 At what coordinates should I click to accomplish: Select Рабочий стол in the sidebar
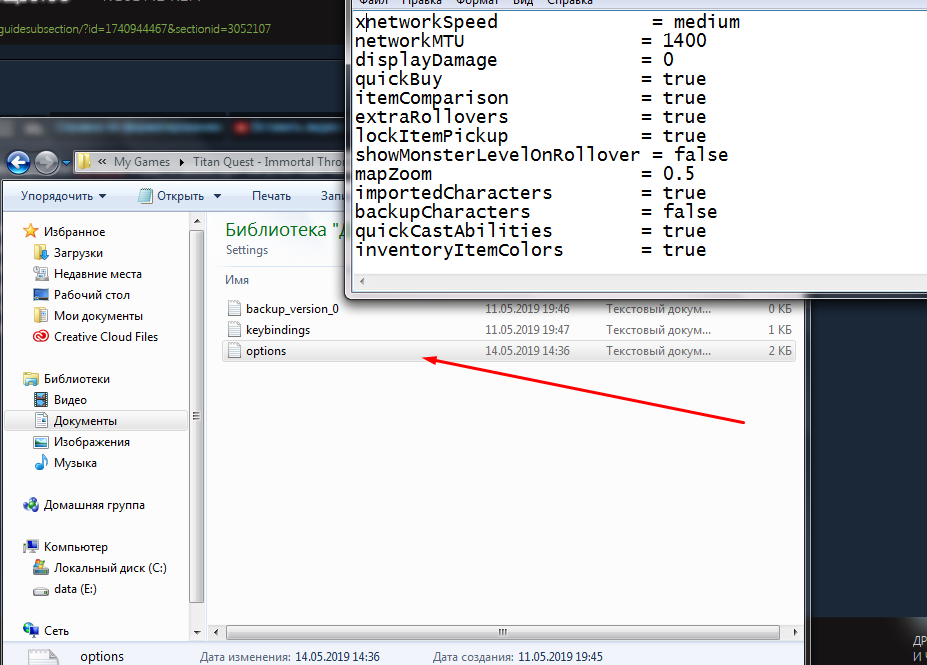[92, 294]
